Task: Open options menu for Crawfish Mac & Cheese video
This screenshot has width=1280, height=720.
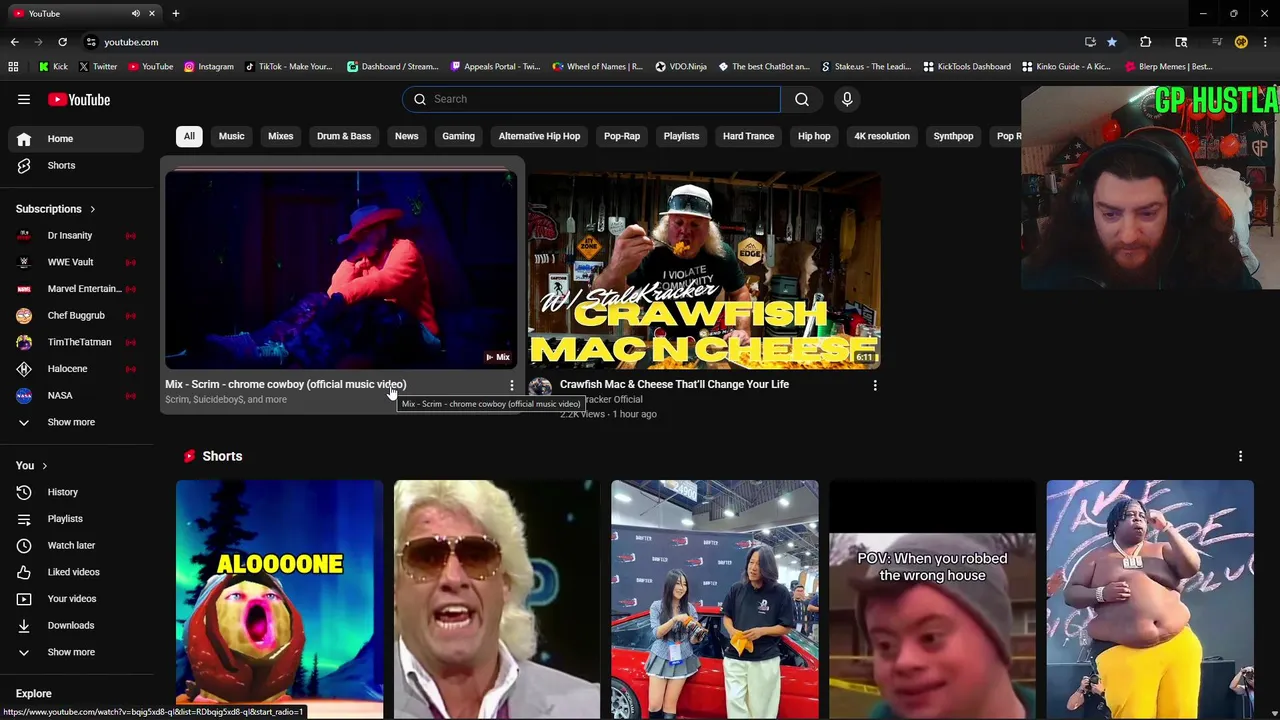Action: click(x=875, y=385)
